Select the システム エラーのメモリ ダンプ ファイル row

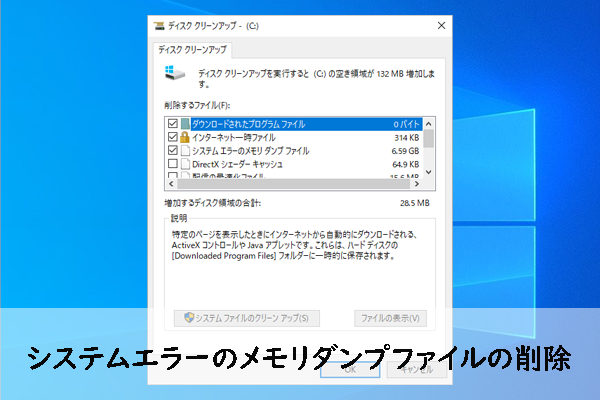[294, 150]
